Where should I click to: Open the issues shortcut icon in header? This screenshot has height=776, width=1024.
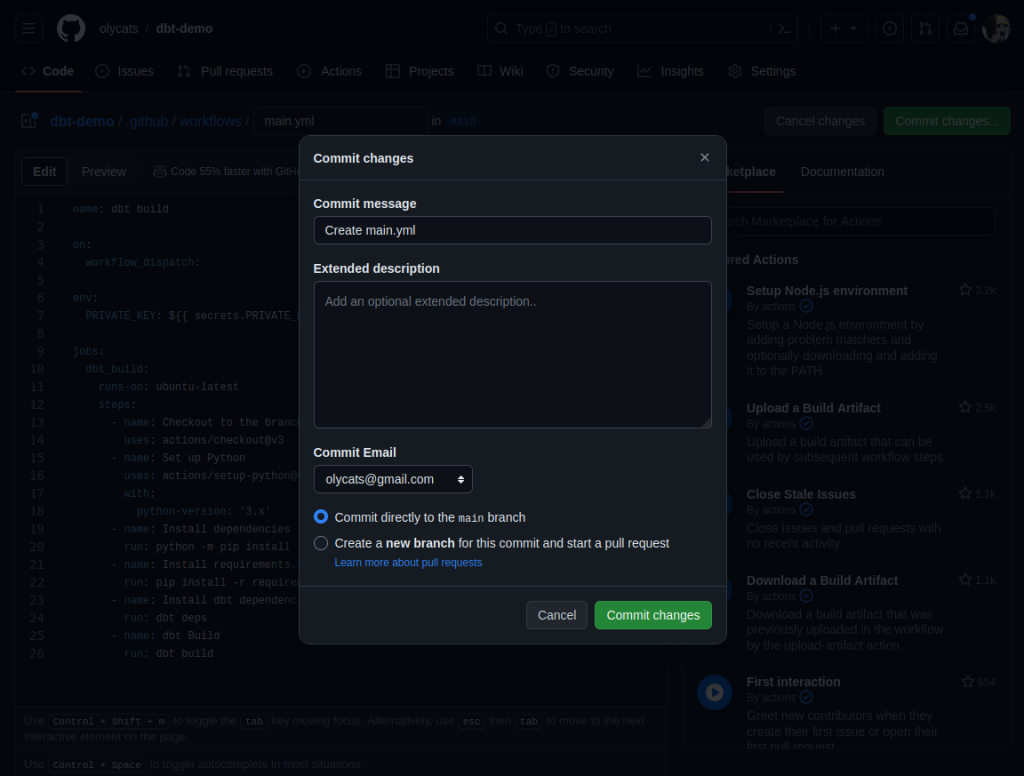pos(889,29)
